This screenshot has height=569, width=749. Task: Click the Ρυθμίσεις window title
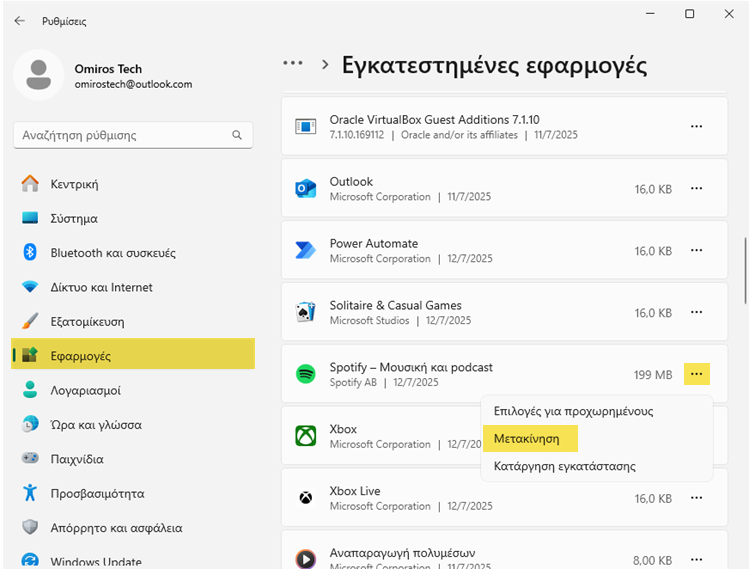pos(64,21)
